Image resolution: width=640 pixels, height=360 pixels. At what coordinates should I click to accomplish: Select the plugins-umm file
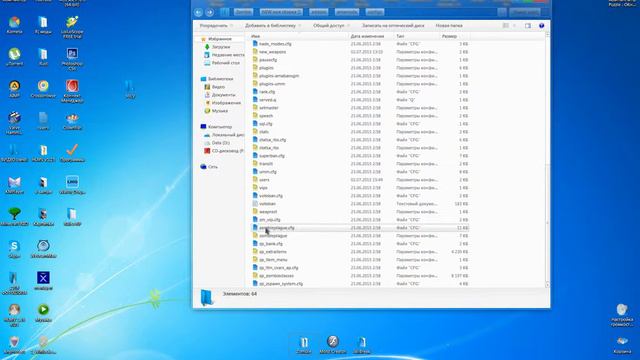(x=359, y=84)
